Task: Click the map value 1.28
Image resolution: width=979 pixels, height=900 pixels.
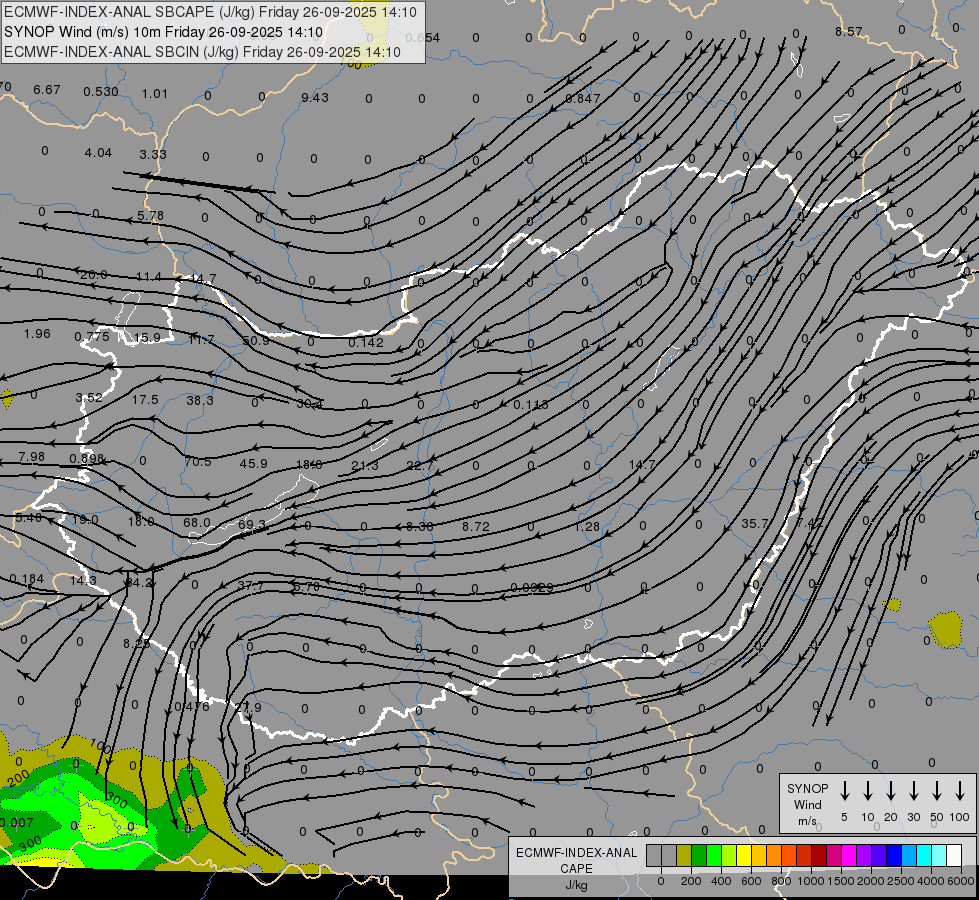Action: (587, 527)
